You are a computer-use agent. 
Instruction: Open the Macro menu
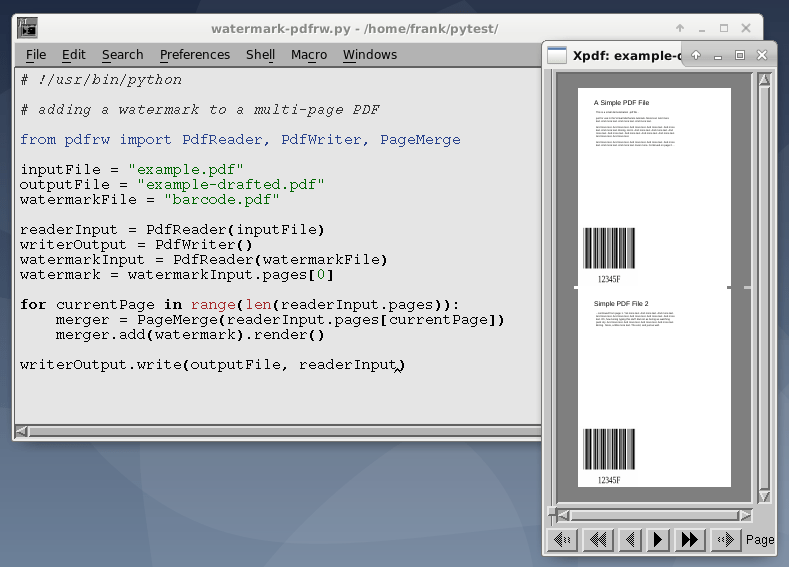309,54
